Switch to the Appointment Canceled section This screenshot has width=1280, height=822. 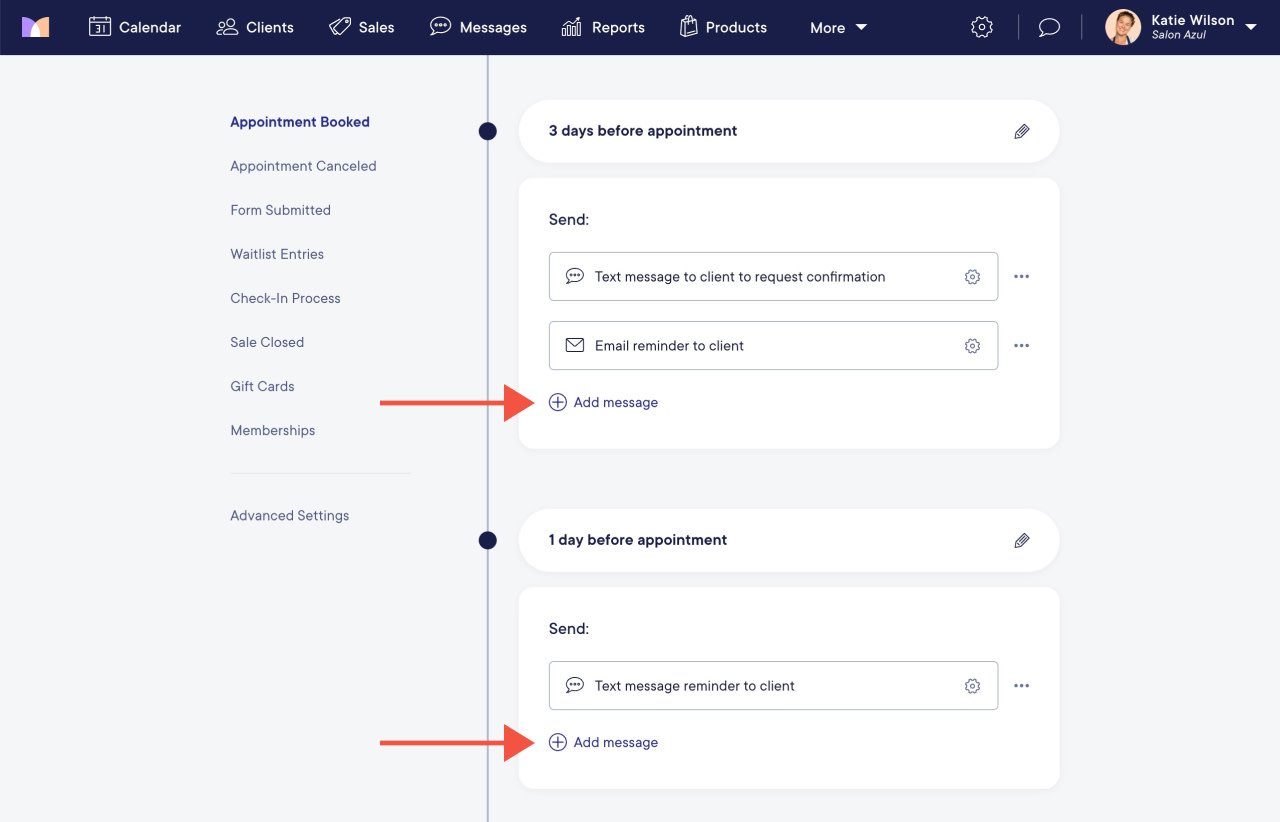(303, 165)
